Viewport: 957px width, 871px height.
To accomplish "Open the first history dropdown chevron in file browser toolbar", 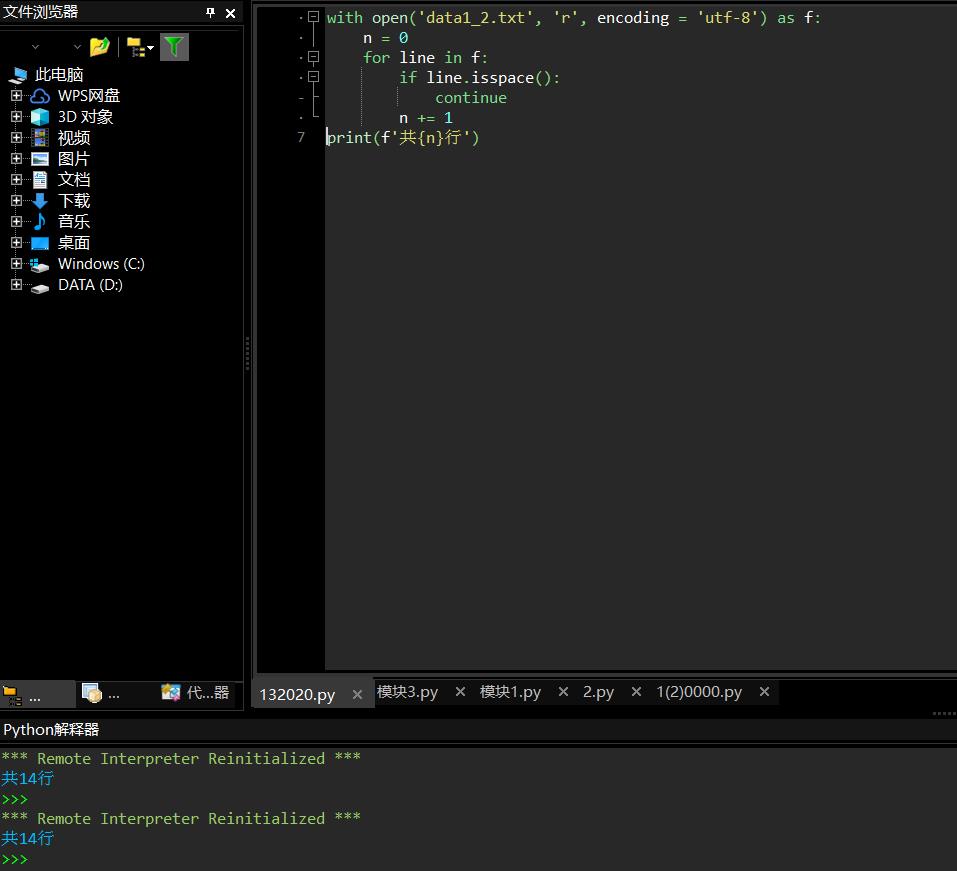I will click(x=35, y=47).
